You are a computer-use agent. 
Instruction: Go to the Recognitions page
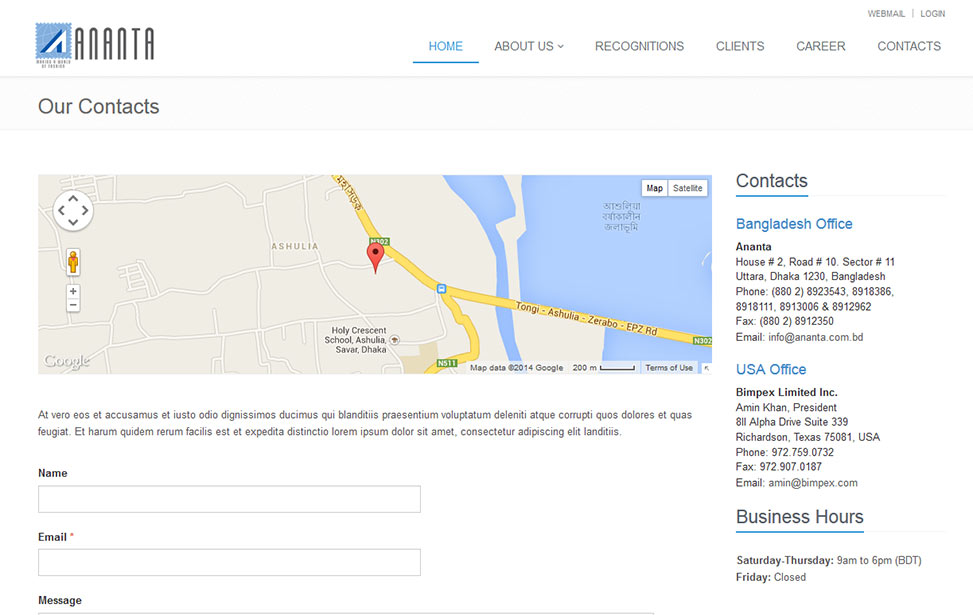coord(639,46)
